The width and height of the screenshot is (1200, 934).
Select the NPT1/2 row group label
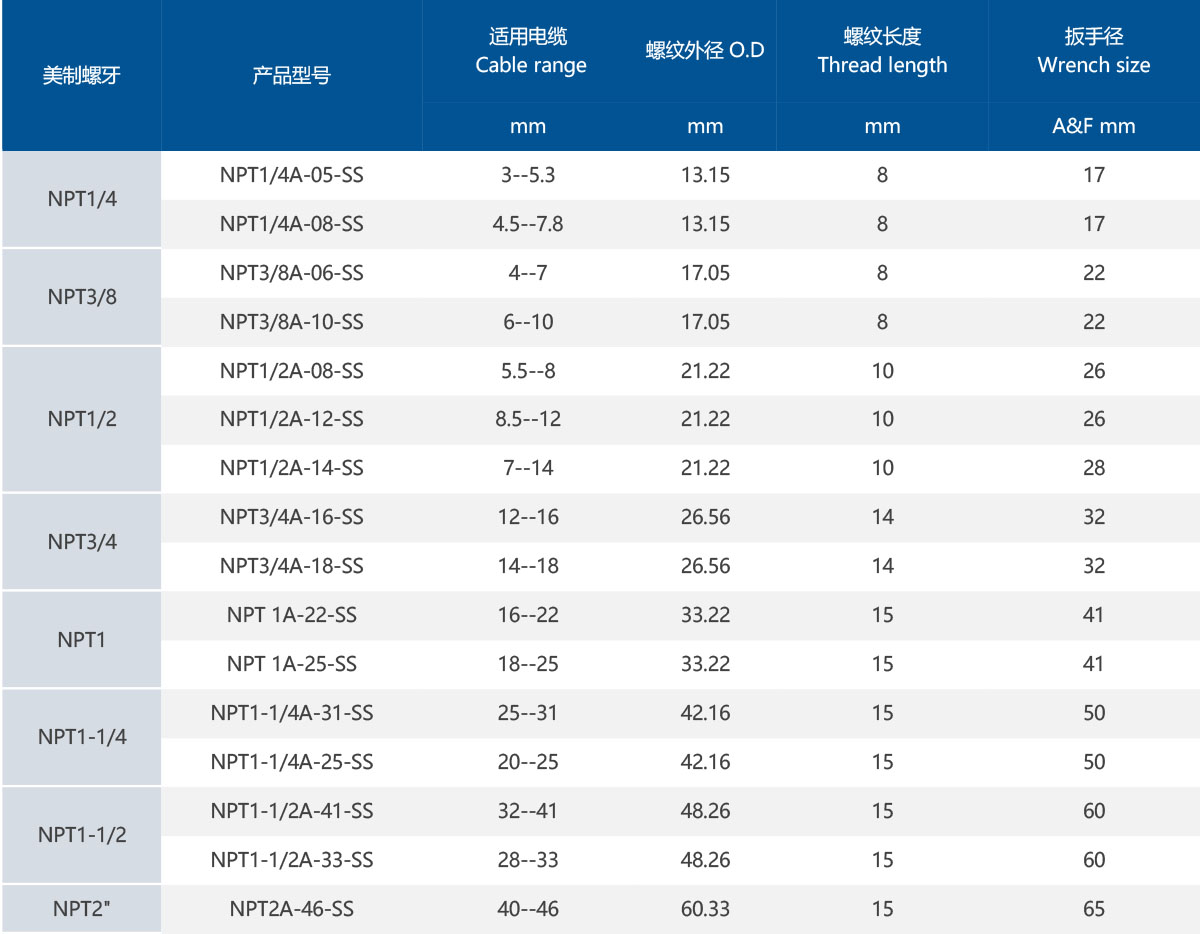coord(80,419)
